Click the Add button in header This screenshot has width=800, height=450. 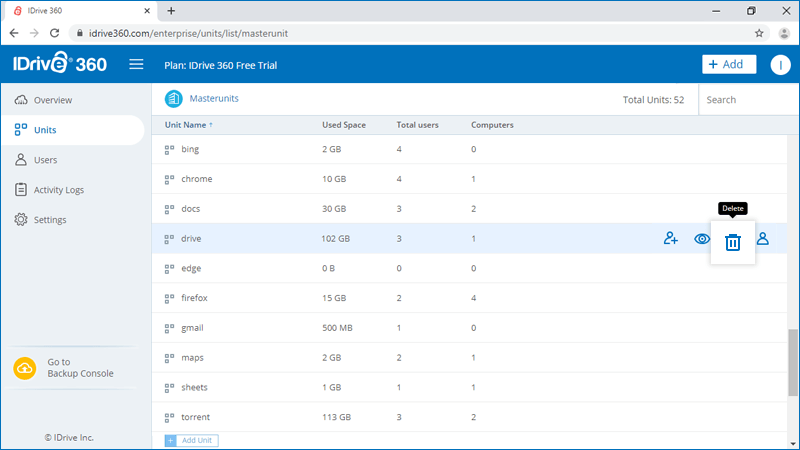pos(729,64)
